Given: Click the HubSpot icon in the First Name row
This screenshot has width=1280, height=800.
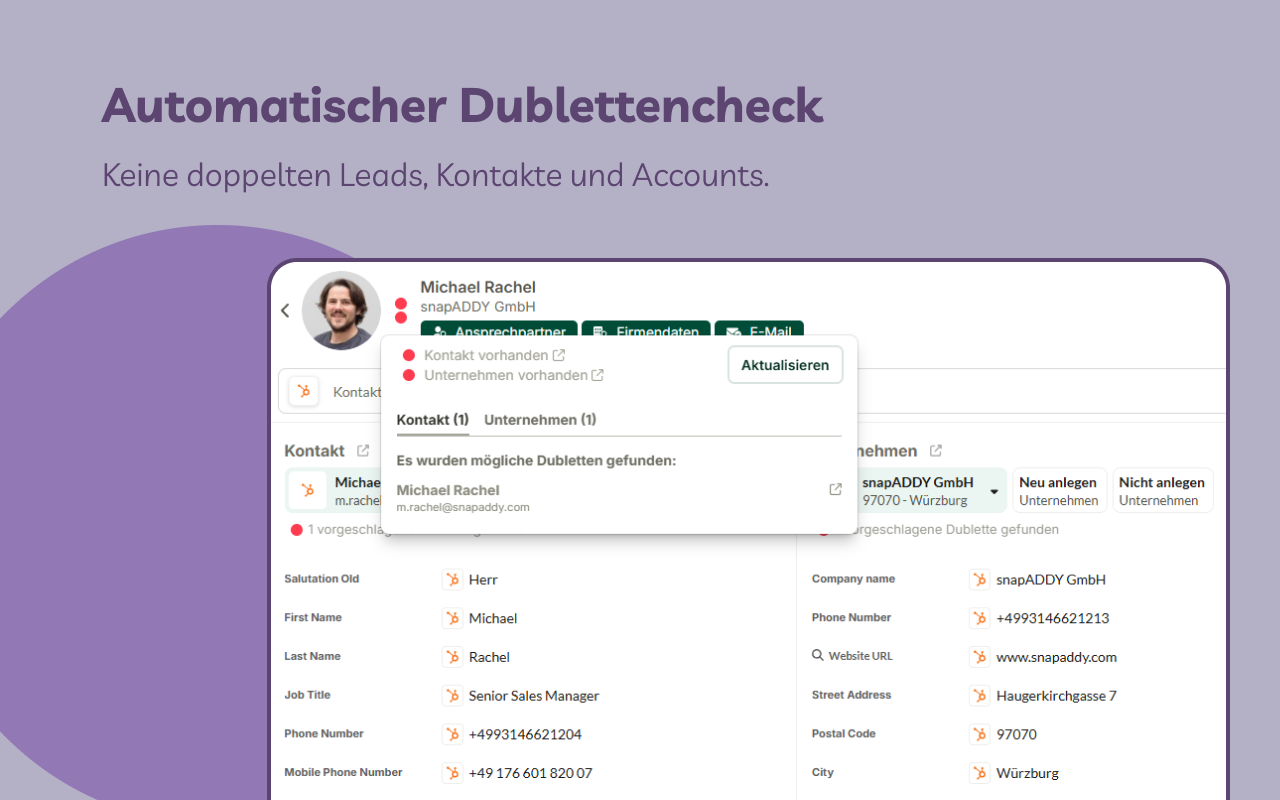Looking at the screenshot, I should pyautogui.click(x=453, y=618).
